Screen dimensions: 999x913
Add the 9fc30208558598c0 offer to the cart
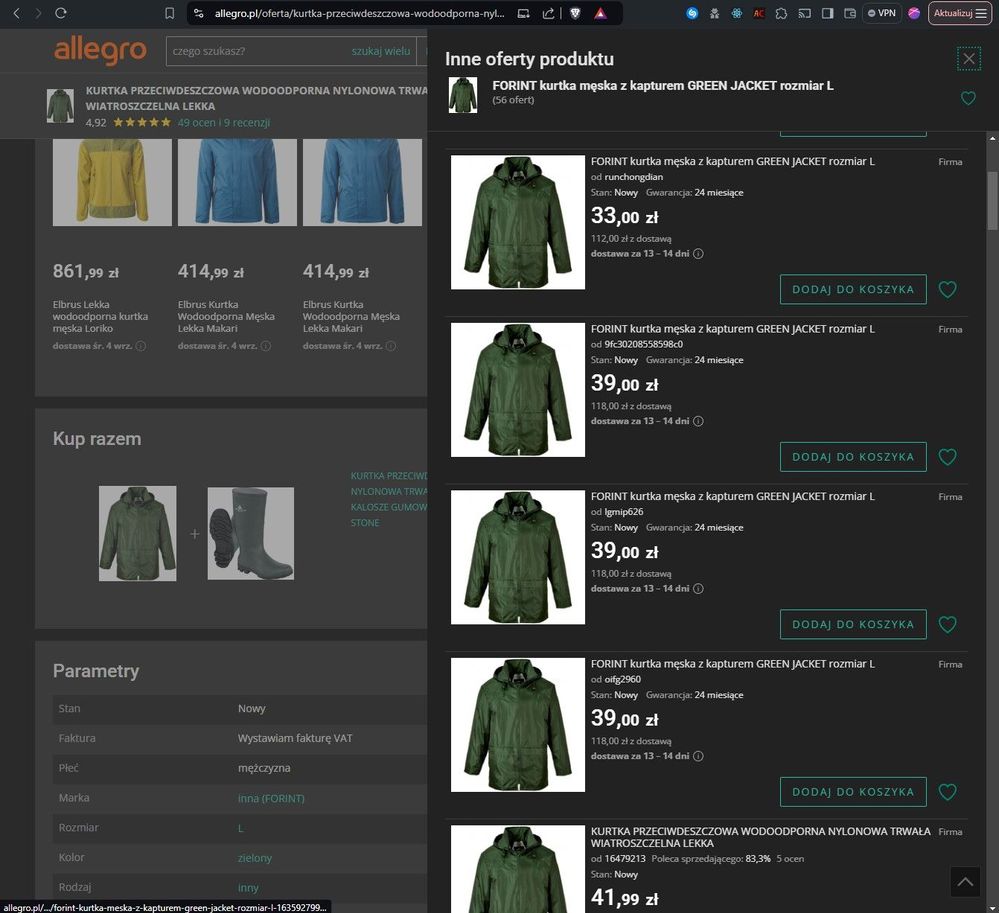click(x=853, y=457)
